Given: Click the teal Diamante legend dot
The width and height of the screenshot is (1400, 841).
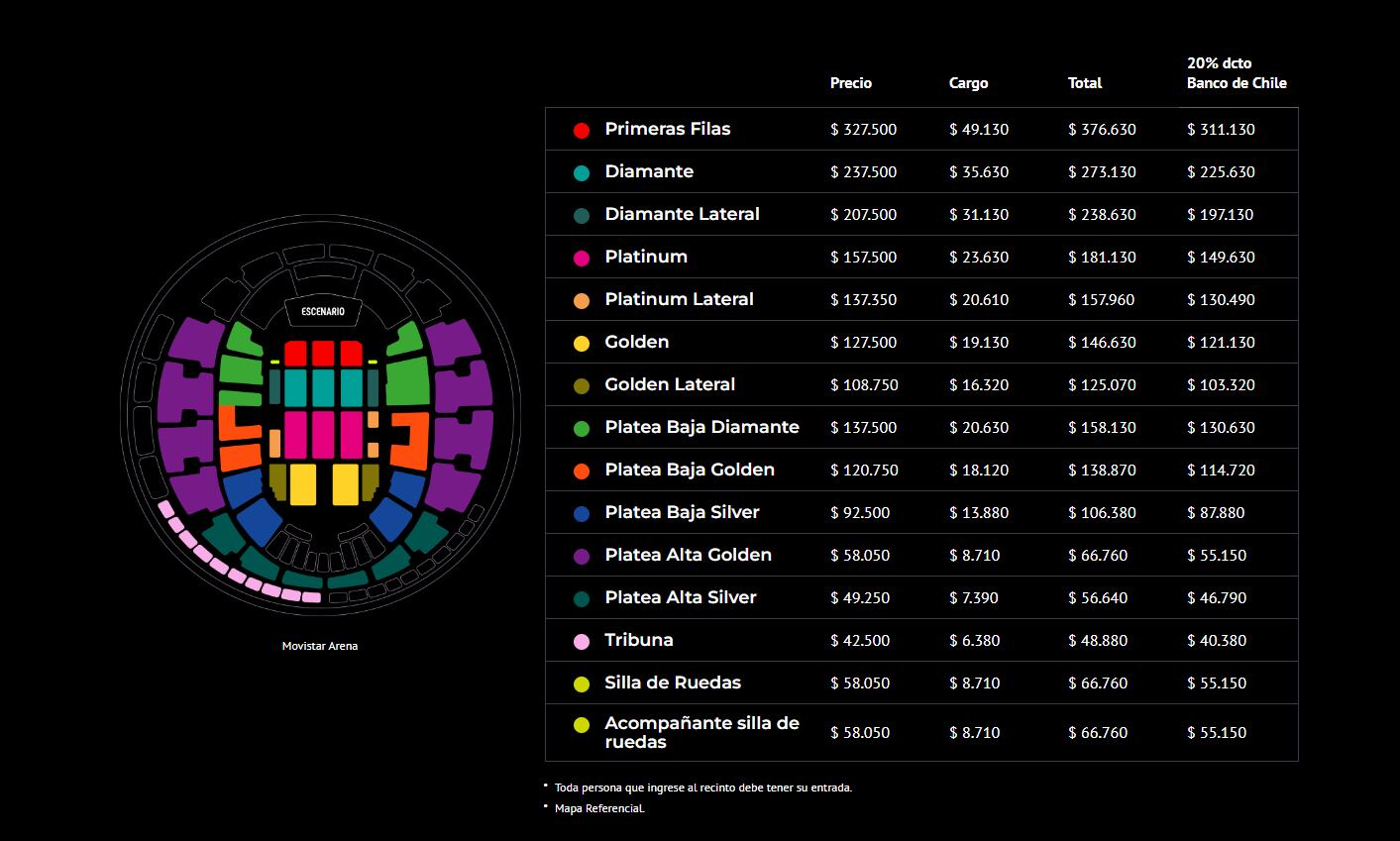Looking at the screenshot, I should [582, 172].
